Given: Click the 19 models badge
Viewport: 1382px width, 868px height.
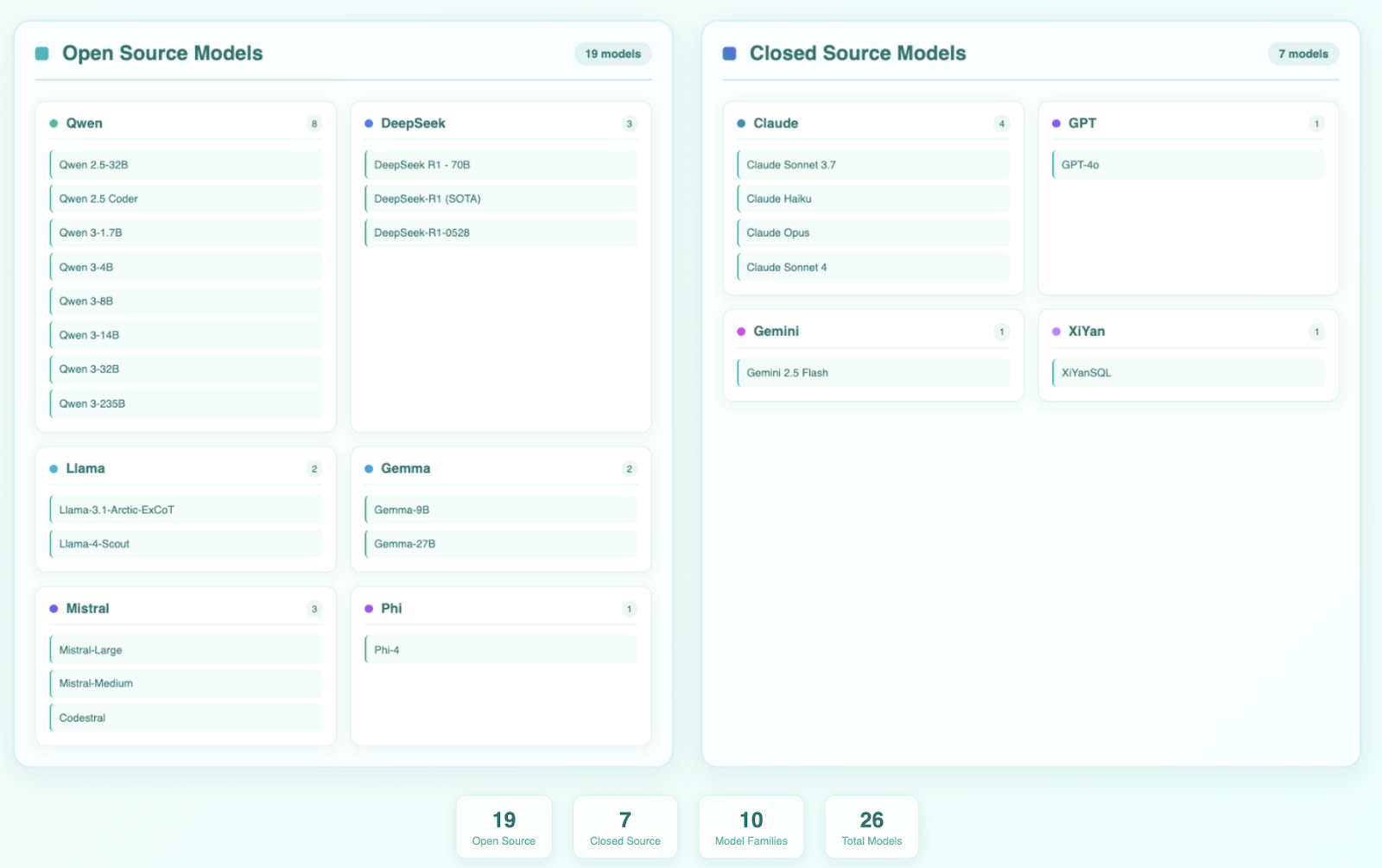Looking at the screenshot, I should [x=612, y=54].
